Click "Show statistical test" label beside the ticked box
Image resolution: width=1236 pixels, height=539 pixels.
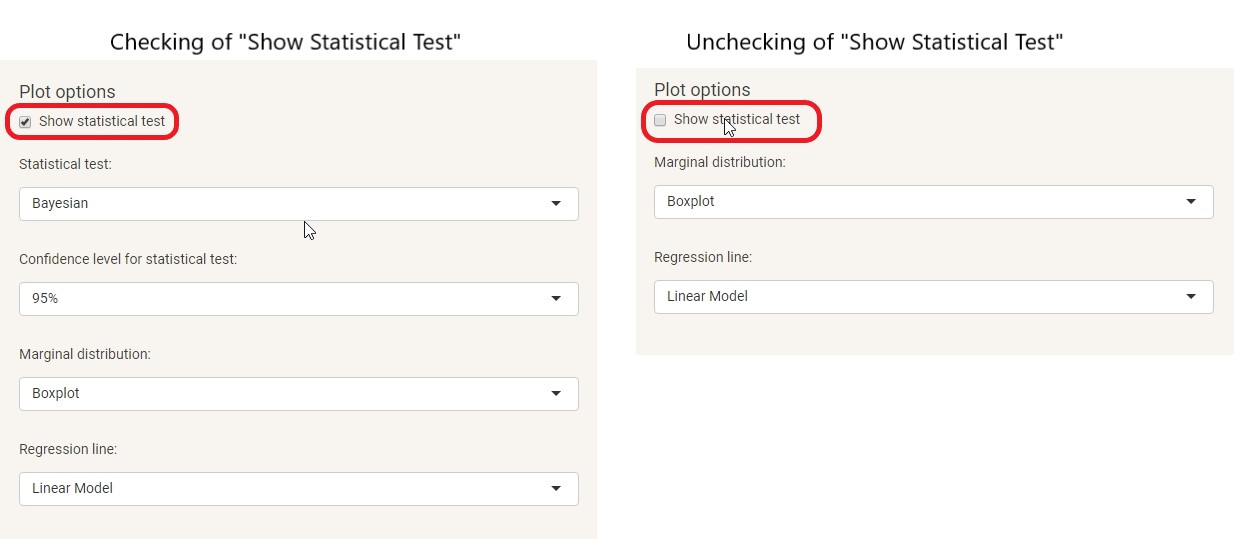[x=102, y=121]
